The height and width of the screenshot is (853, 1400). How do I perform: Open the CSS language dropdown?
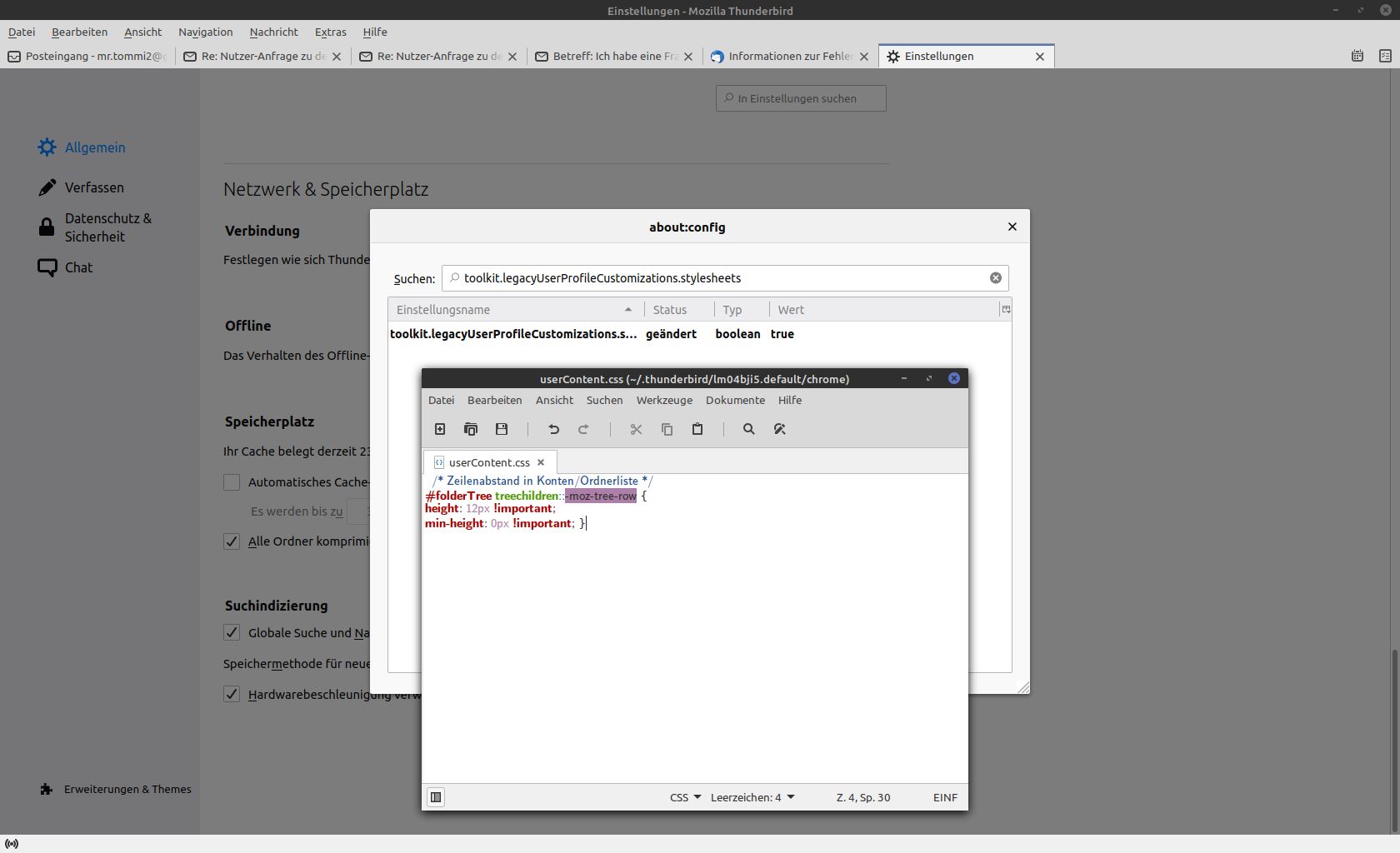pyautogui.click(x=685, y=797)
